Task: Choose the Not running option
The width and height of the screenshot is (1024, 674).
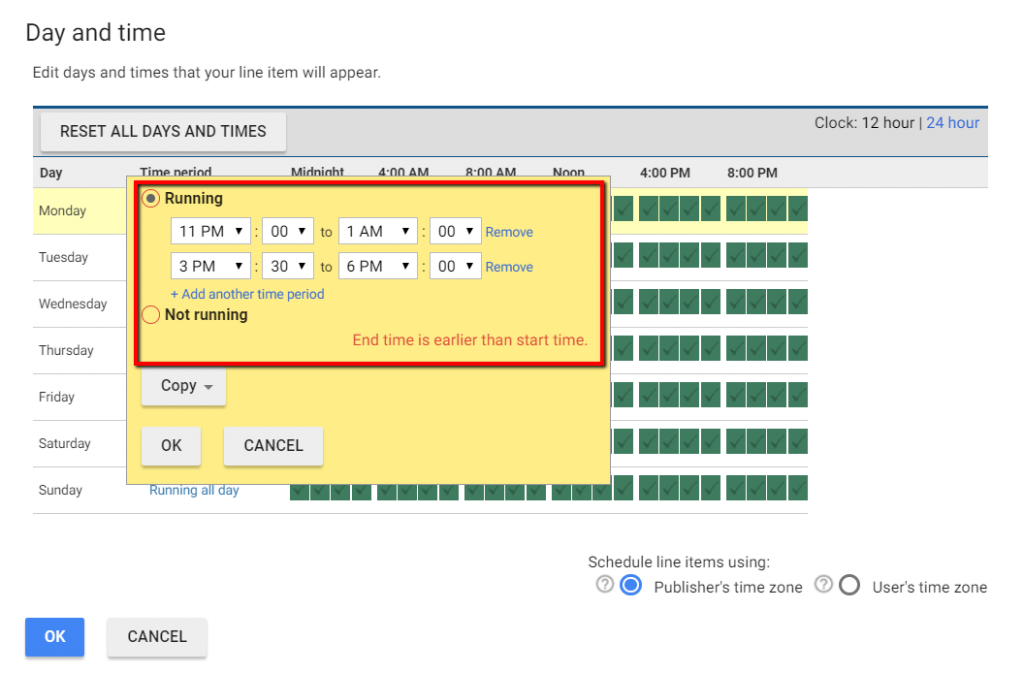Action: (151, 314)
